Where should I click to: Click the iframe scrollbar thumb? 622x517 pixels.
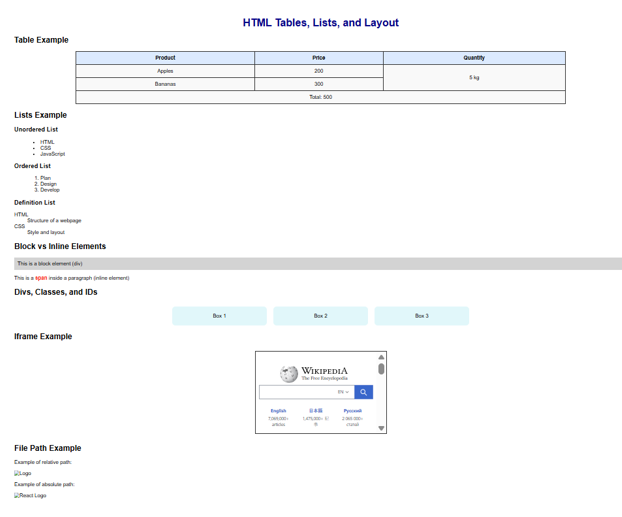coord(381,369)
